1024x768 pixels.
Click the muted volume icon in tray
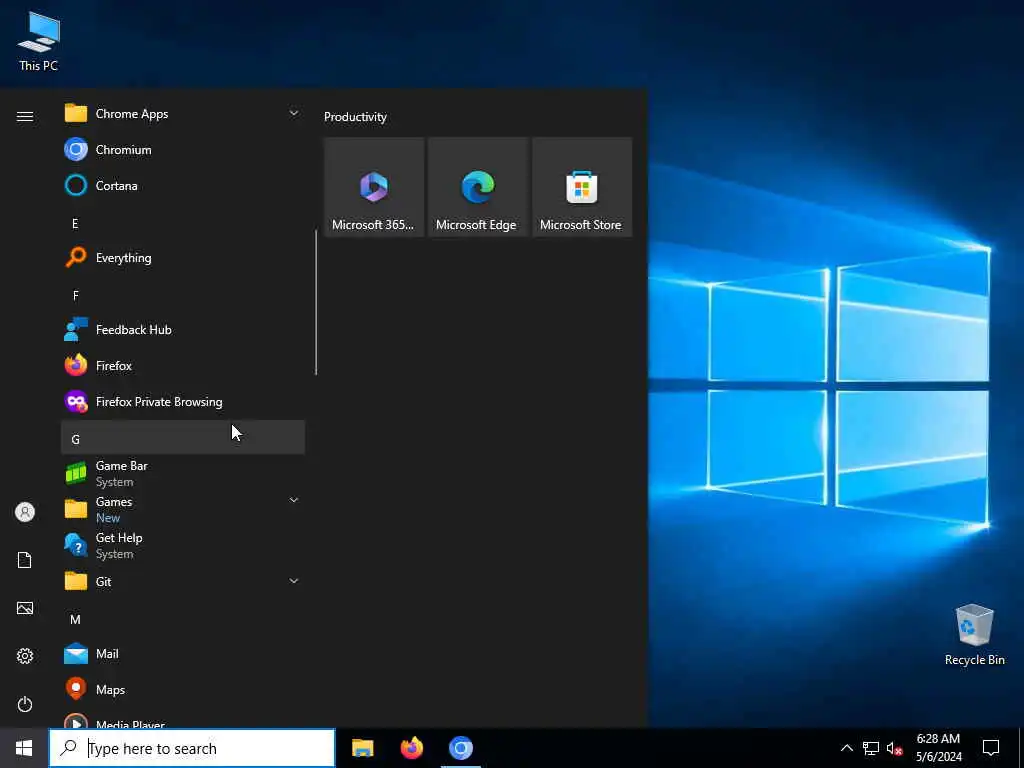click(895, 748)
